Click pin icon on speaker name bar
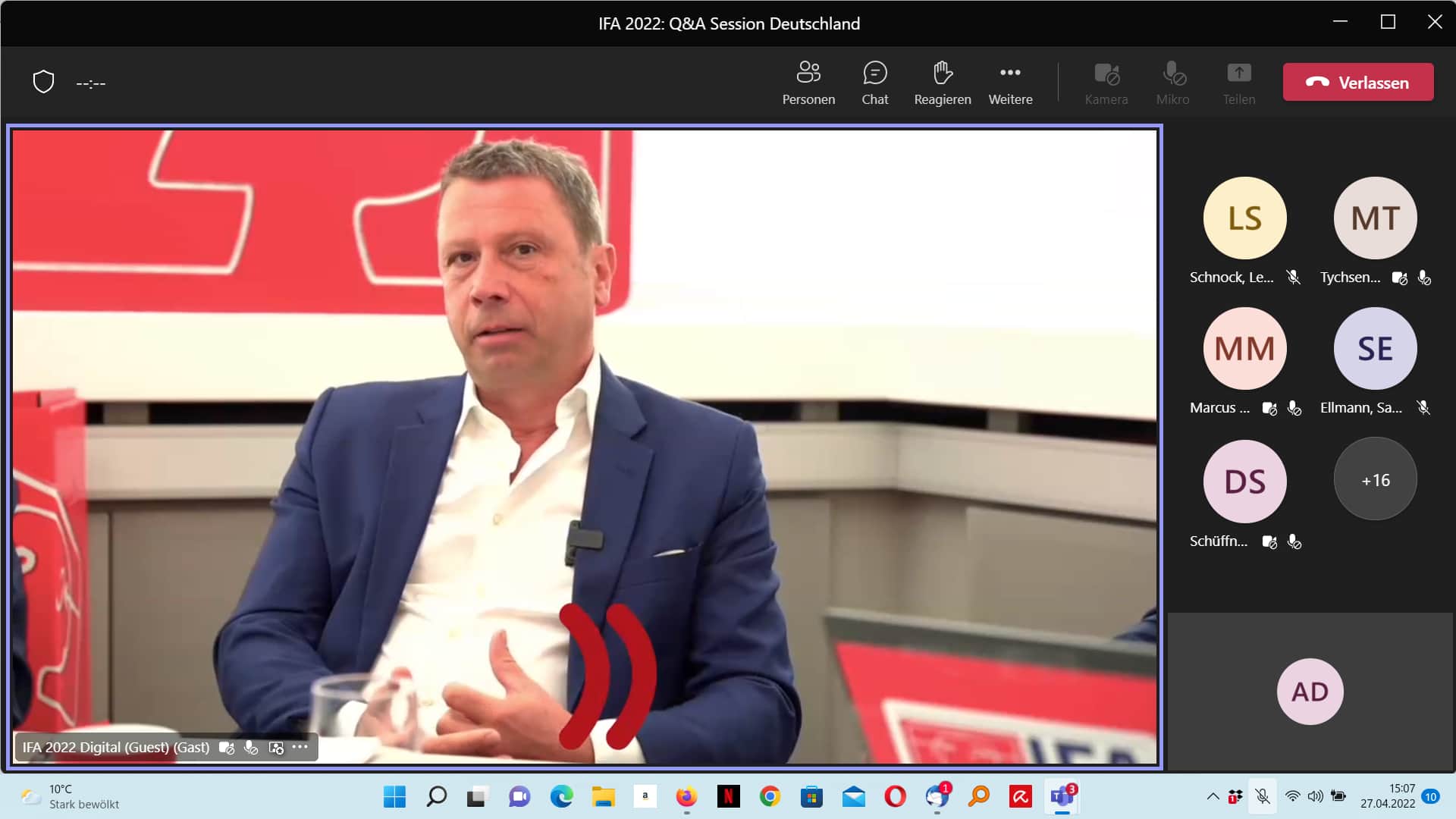 click(x=276, y=748)
